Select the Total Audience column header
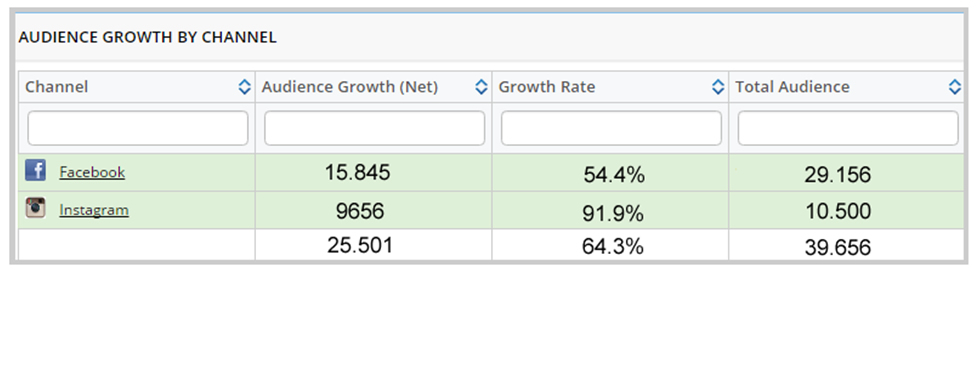Image resolution: width=979 pixels, height=391 pixels. pos(792,87)
